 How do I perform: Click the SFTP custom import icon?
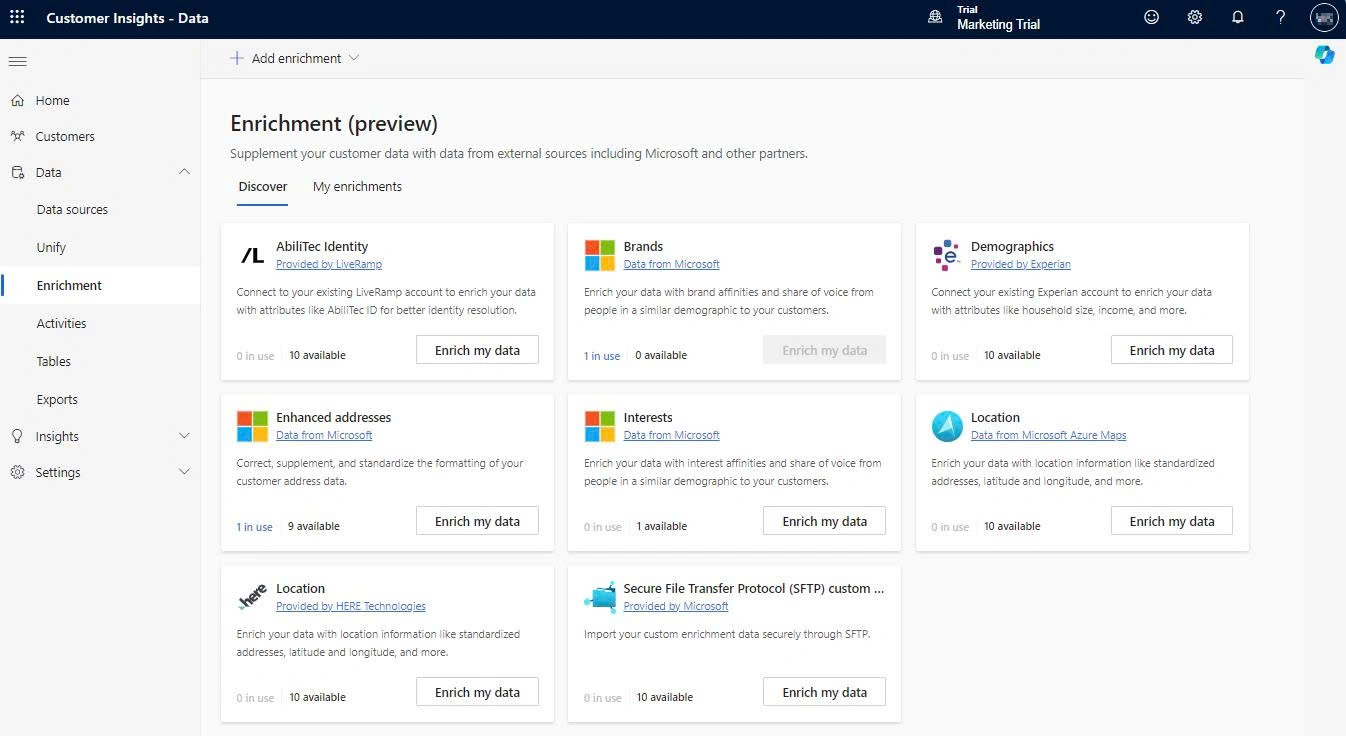tap(600, 597)
